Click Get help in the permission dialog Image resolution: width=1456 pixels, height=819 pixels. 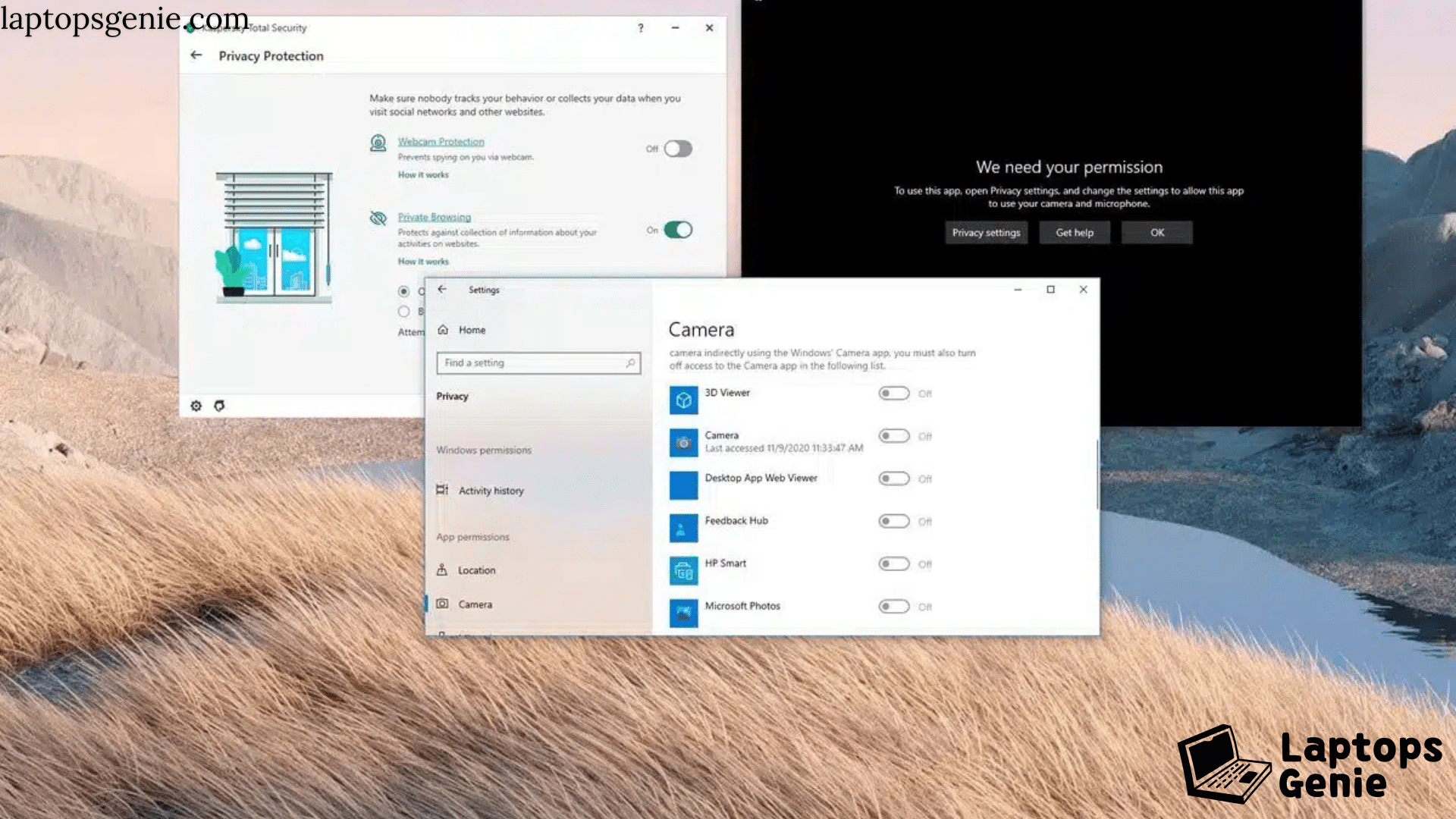1075,233
